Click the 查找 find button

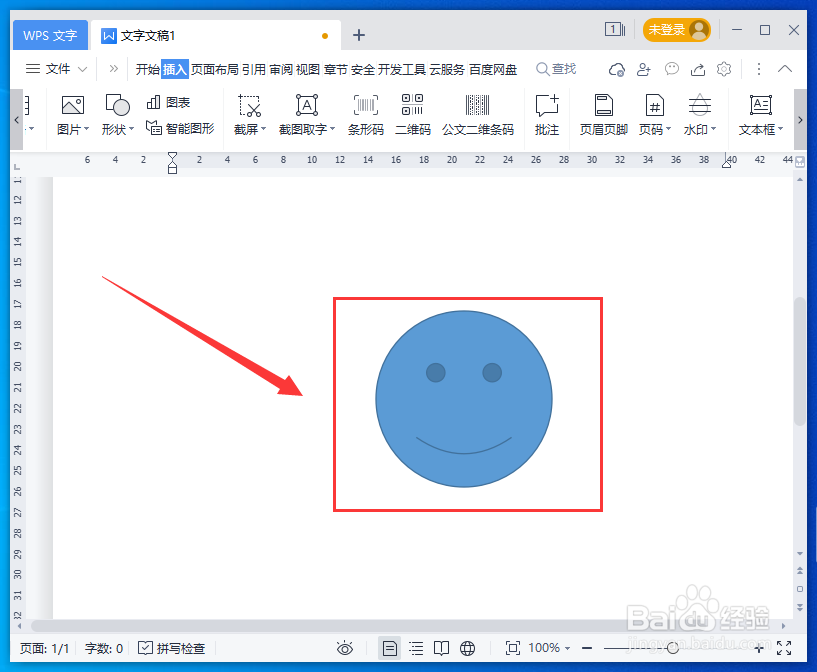[x=556, y=69]
